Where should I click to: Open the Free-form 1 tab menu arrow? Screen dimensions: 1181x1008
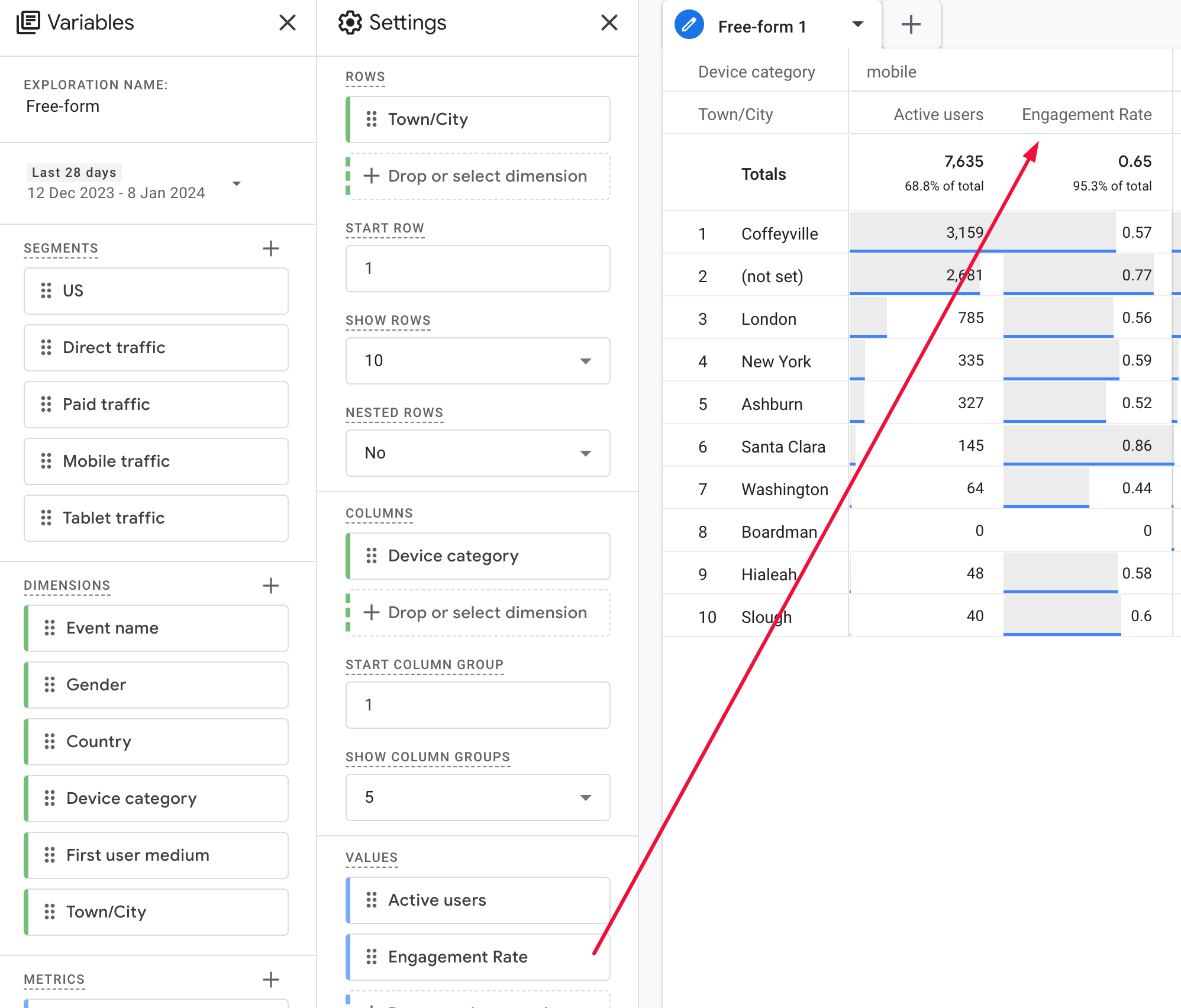point(857,25)
